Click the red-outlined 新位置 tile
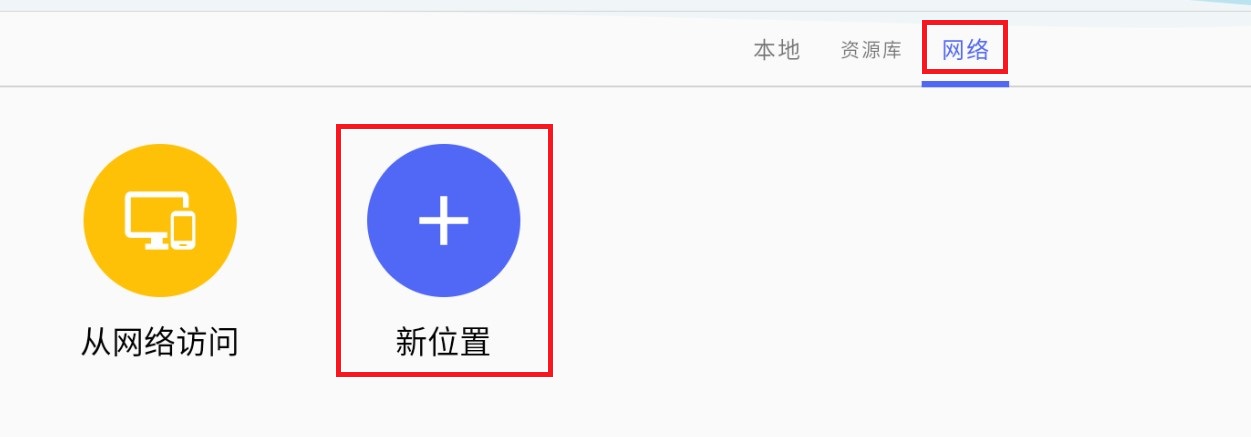This screenshot has height=437, width=1251. 444,250
